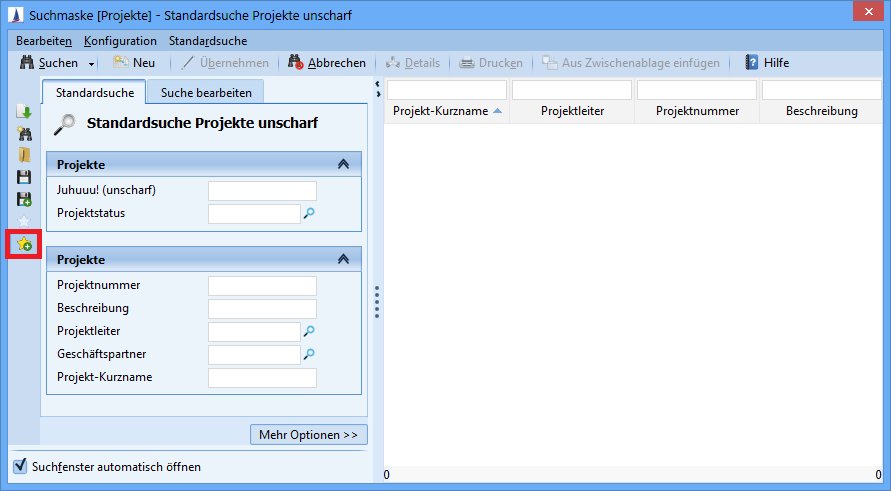Click the save-as floppy icon with green plus

24,199
